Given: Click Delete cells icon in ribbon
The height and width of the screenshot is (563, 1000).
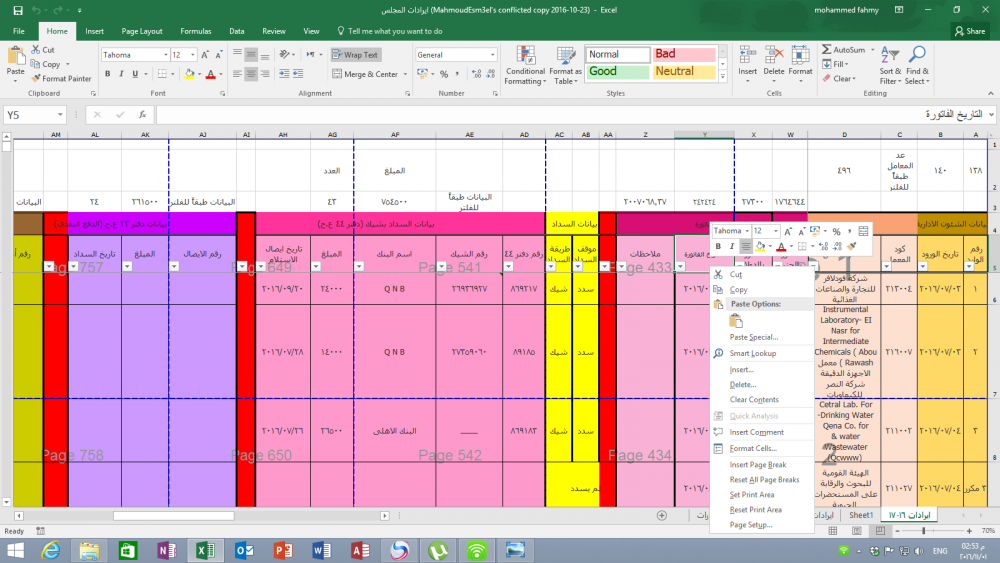Looking at the screenshot, I should (x=774, y=56).
